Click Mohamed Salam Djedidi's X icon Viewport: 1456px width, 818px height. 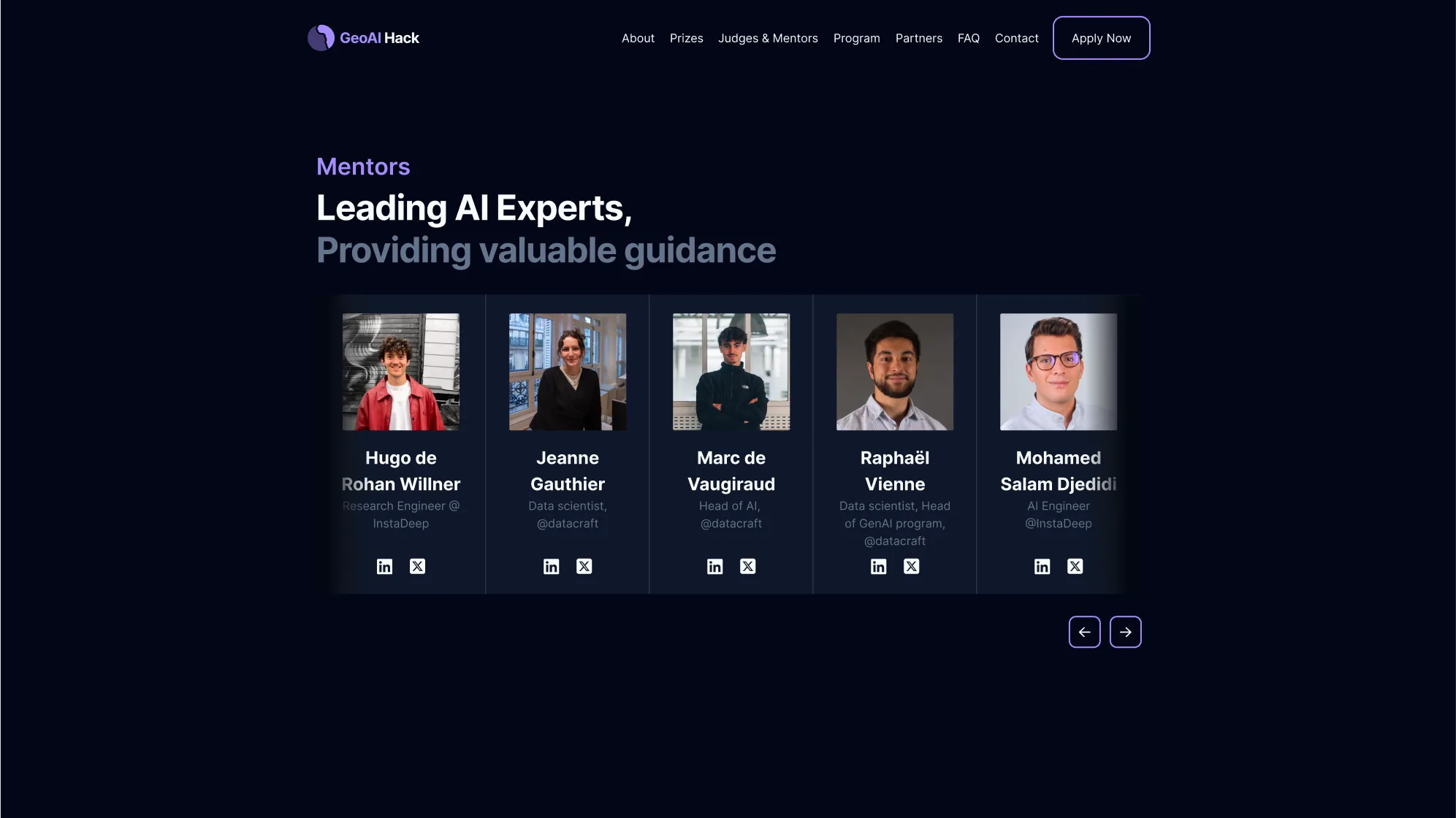[x=1075, y=567]
